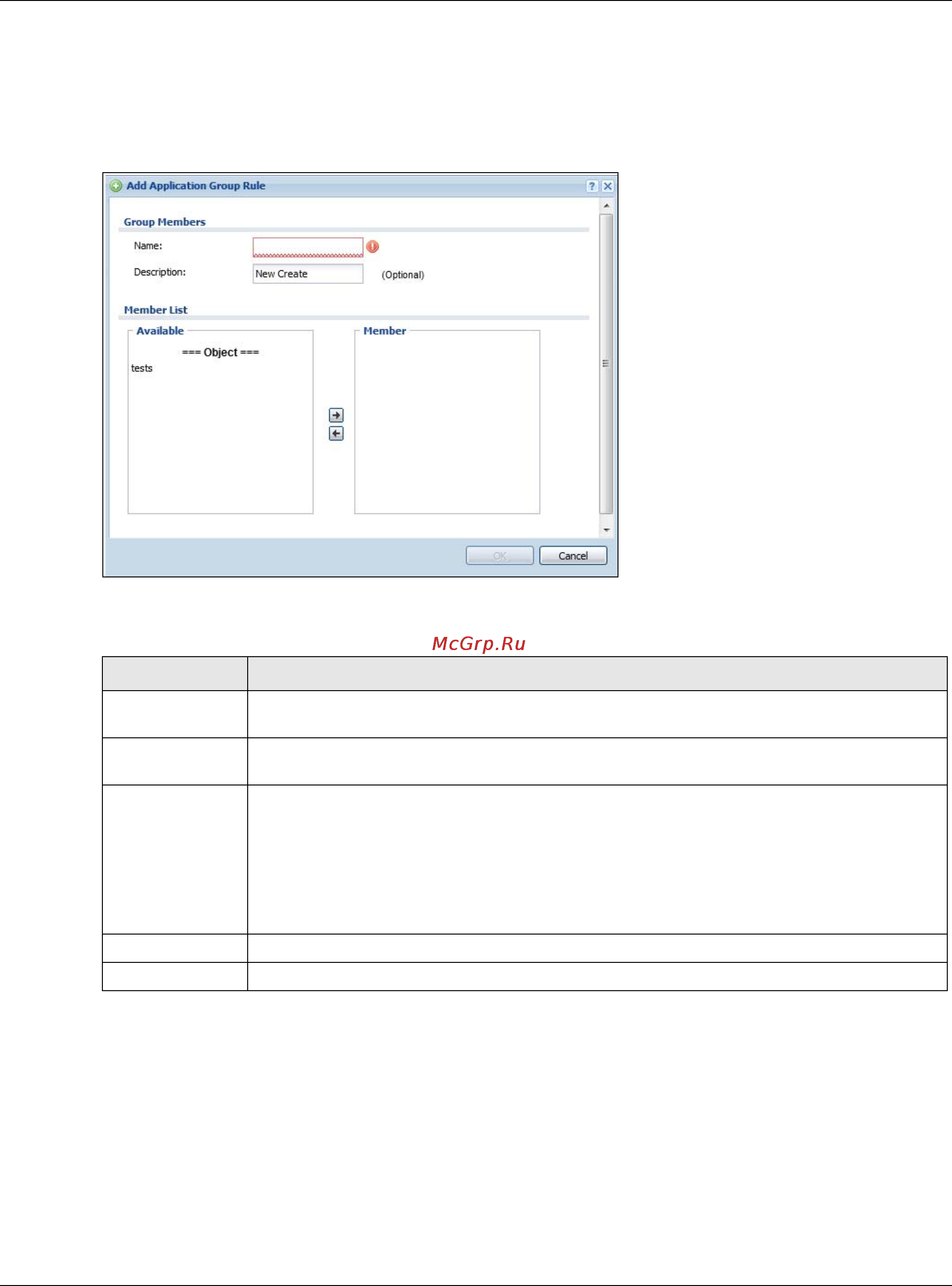Click the red error icon beside Name
The height and width of the screenshot is (1286, 952).
click(373, 247)
